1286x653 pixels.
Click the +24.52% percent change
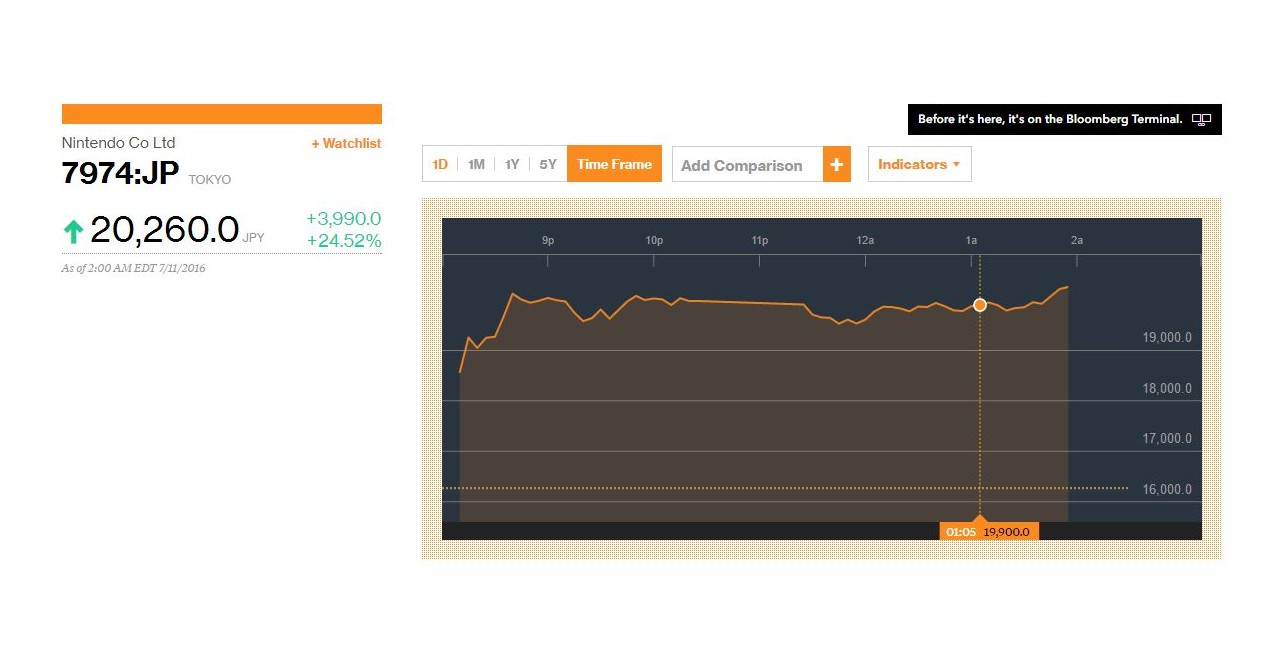click(x=343, y=241)
